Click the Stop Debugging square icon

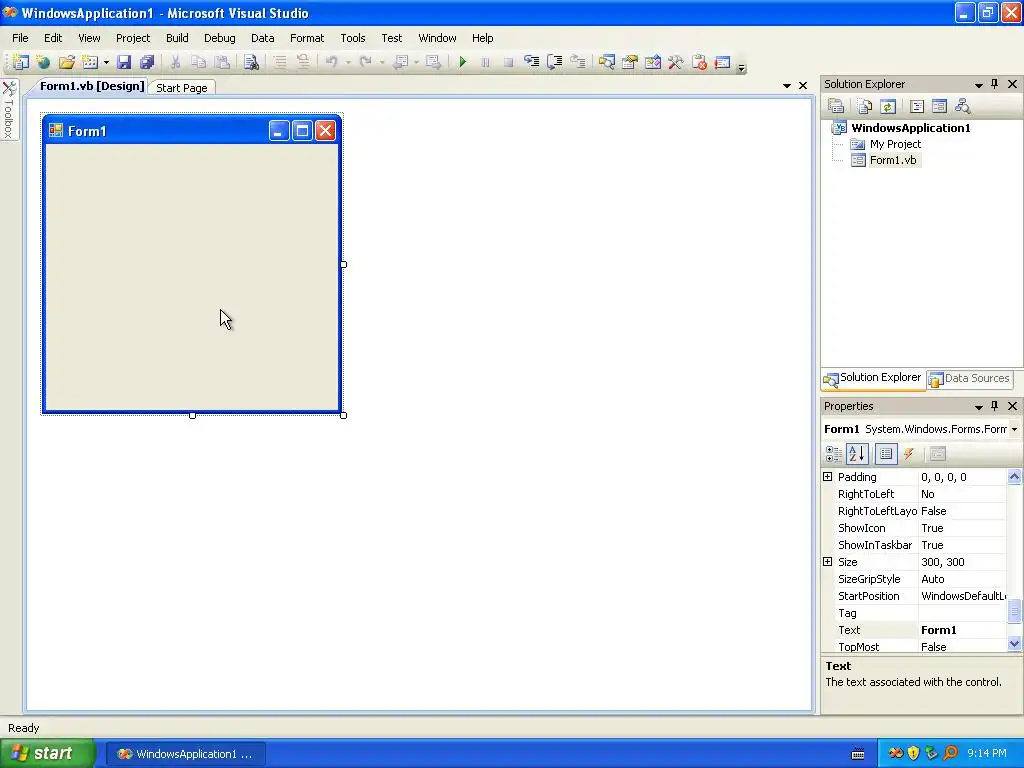tap(508, 62)
